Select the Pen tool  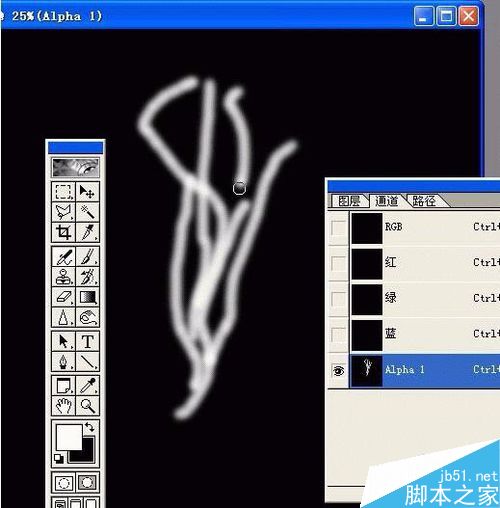tap(63, 361)
